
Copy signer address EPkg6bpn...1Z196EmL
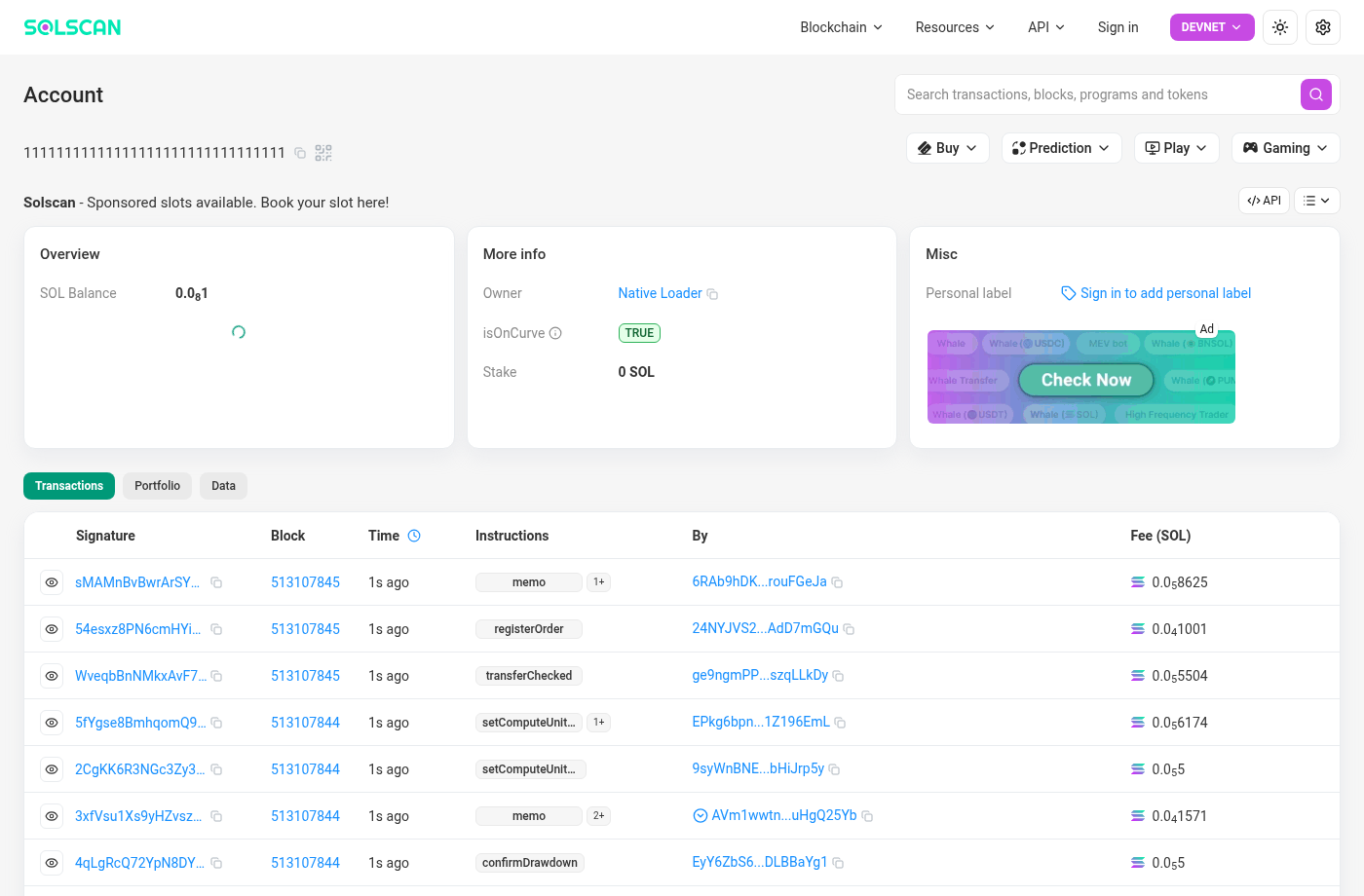click(840, 723)
